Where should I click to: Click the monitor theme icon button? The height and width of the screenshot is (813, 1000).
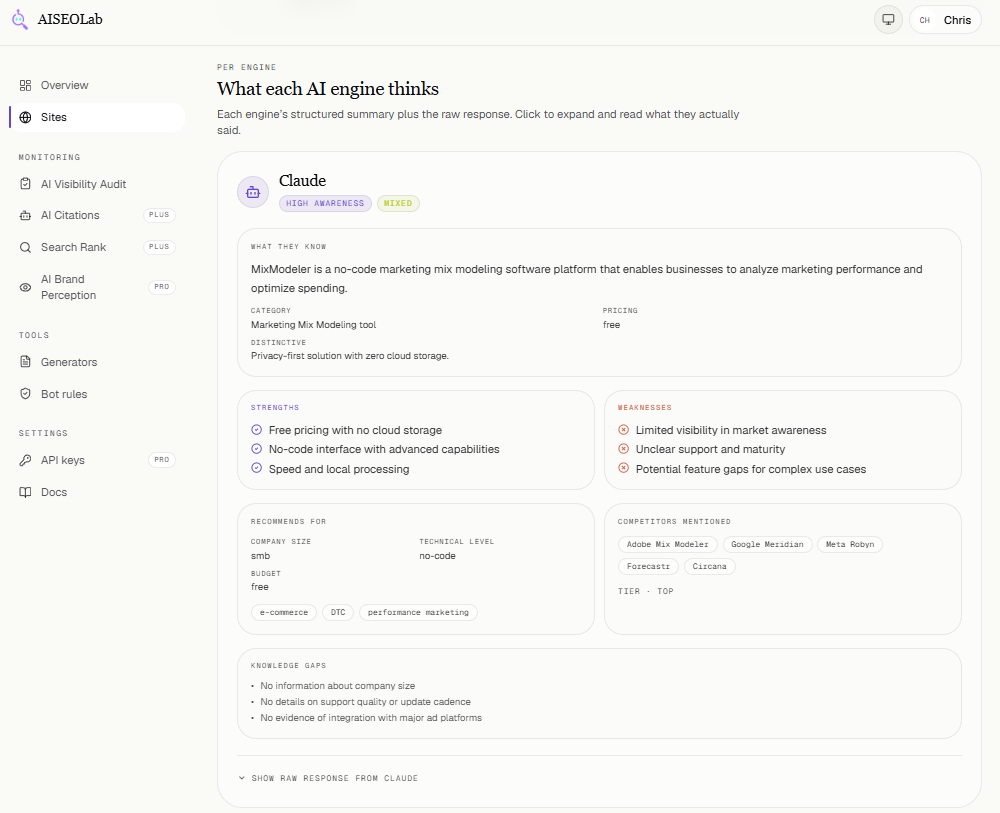(x=888, y=20)
